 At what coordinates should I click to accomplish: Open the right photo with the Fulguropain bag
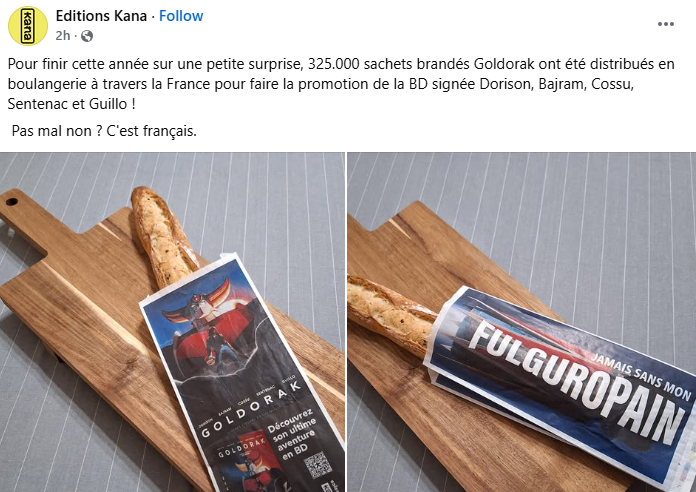522,322
